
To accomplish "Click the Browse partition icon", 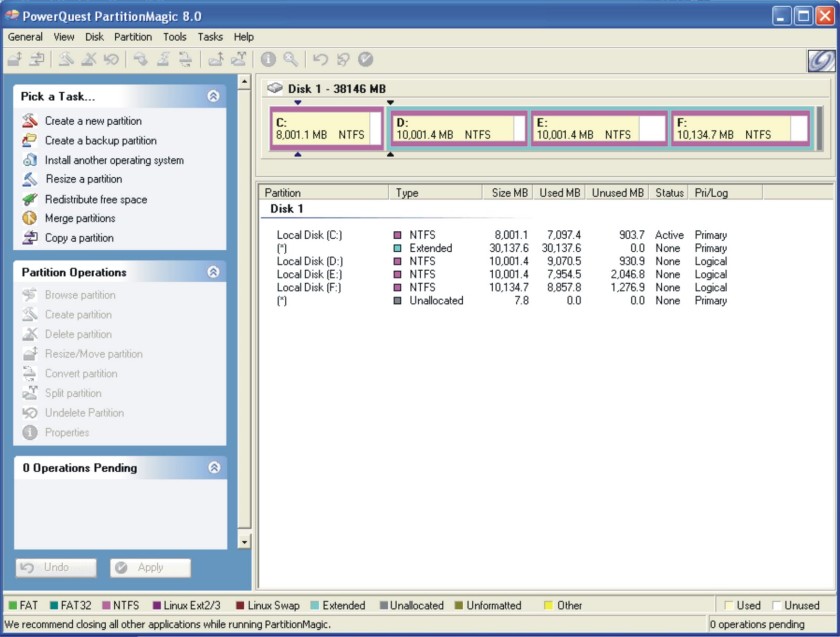I will click(30, 295).
